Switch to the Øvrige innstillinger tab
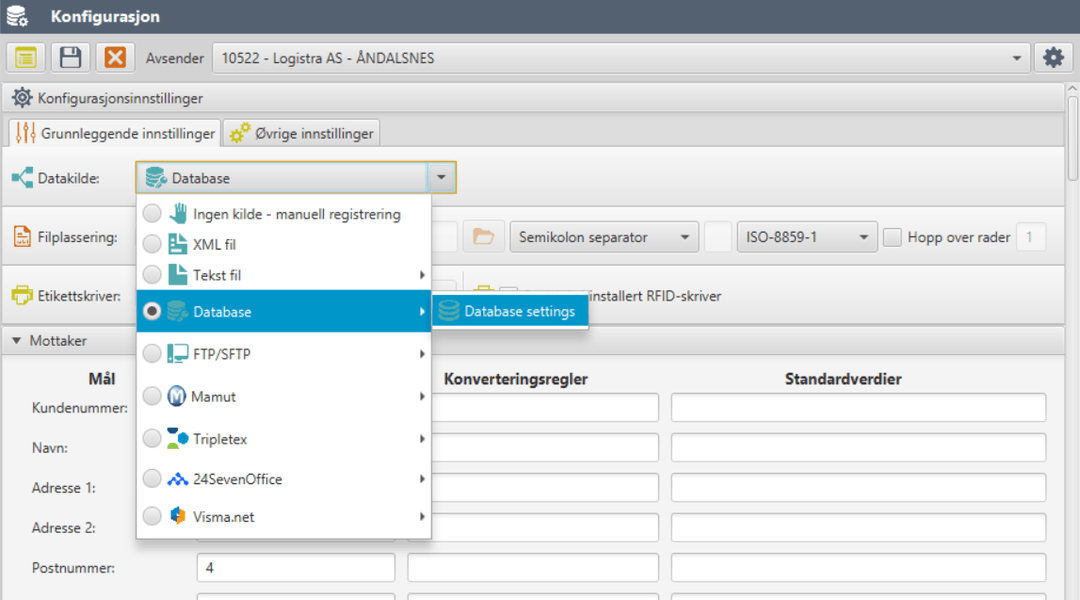Screen dimensions: 1080x600 300,132
